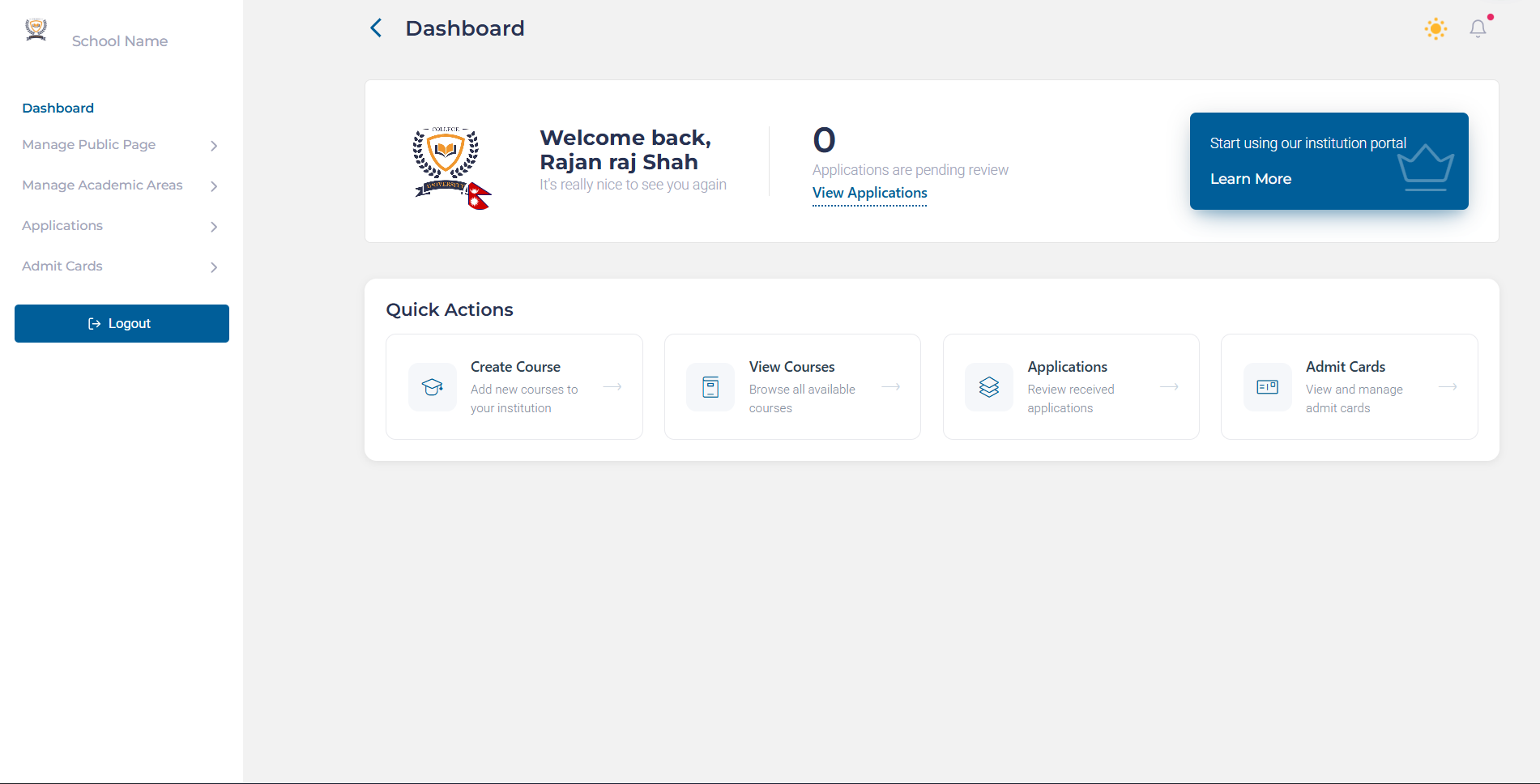Click the View Courses book icon
The image size is (1540, 784).
pos(710,387)
